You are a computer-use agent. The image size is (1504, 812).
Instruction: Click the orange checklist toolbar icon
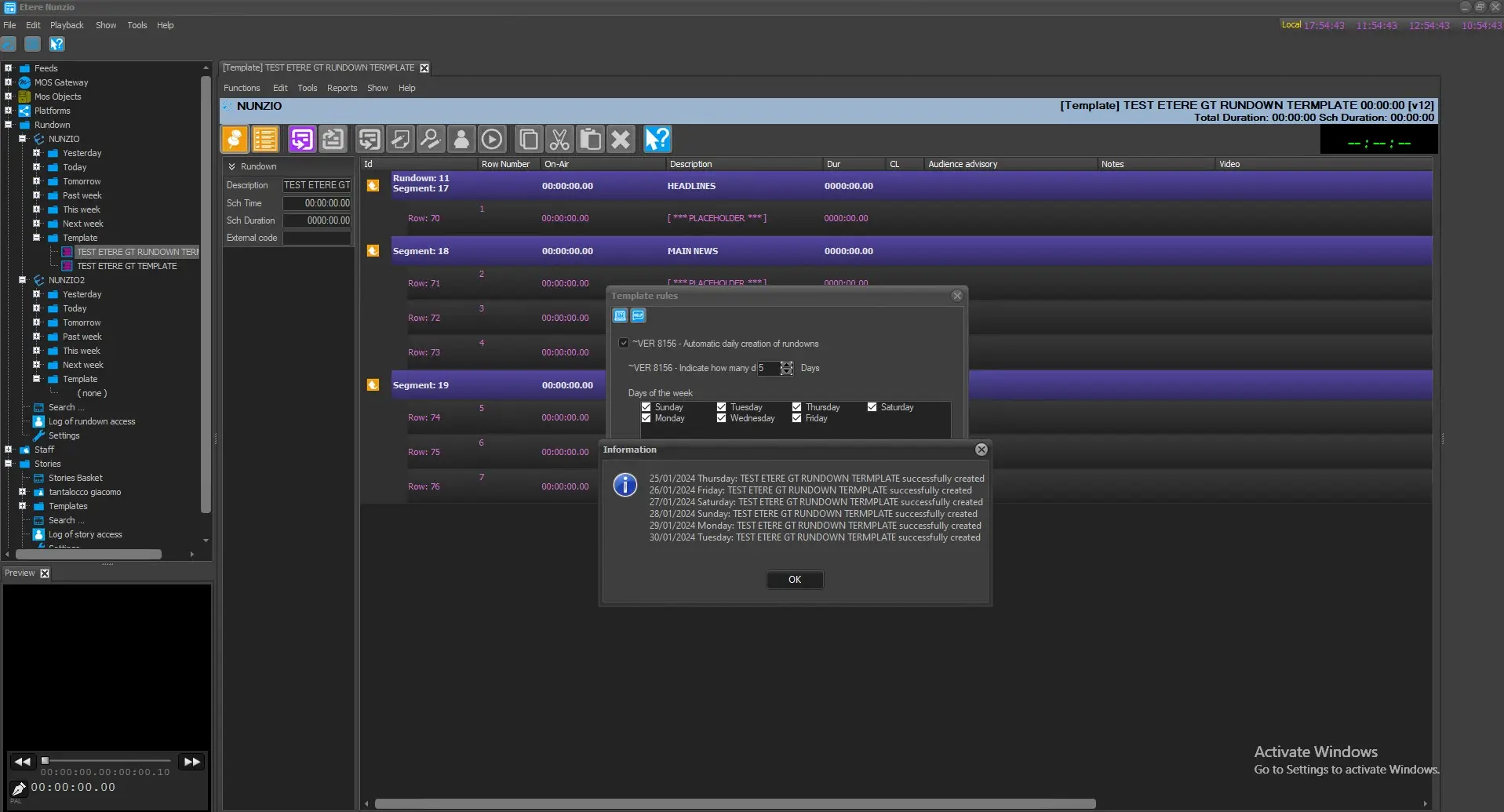pos(265,140)
